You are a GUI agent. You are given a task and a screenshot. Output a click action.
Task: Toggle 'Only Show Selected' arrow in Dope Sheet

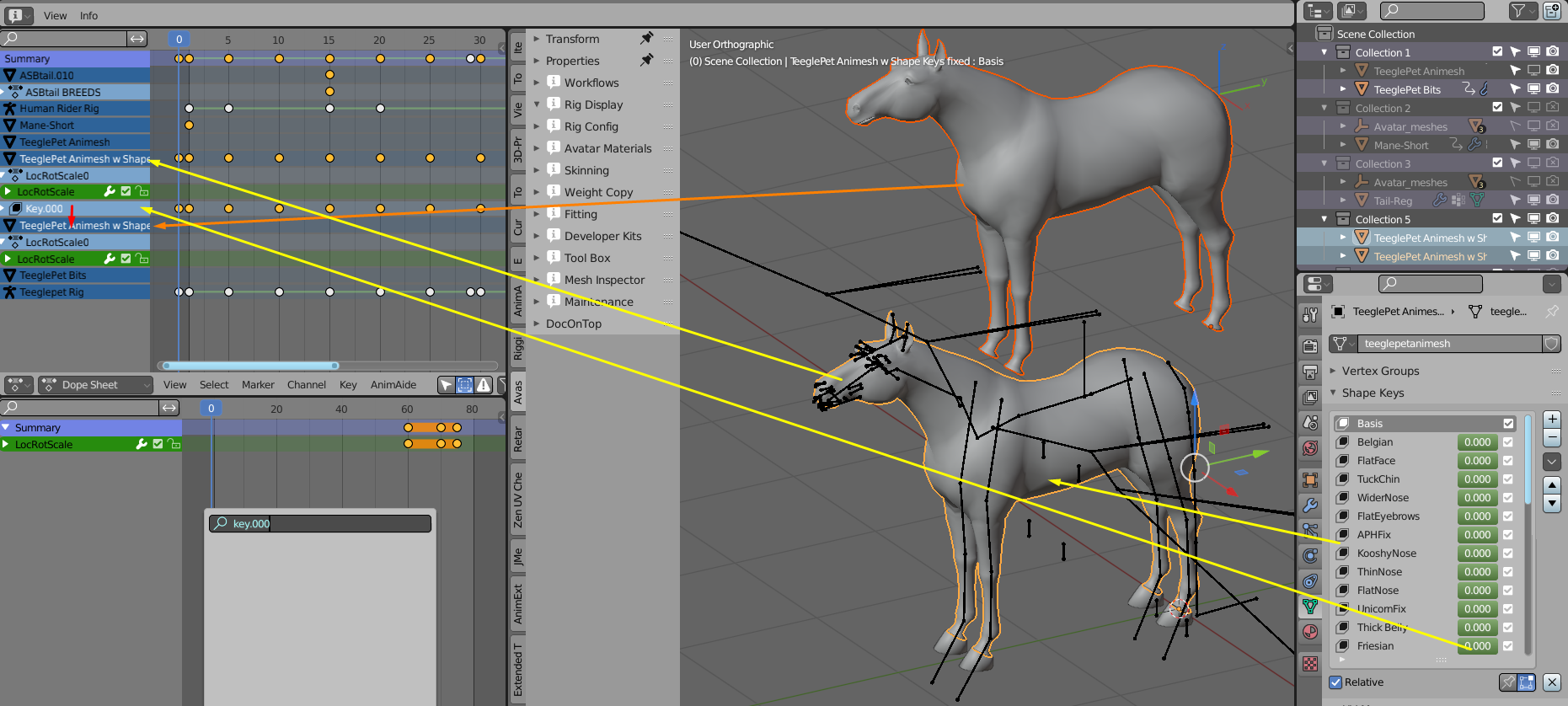coord(447,385)
